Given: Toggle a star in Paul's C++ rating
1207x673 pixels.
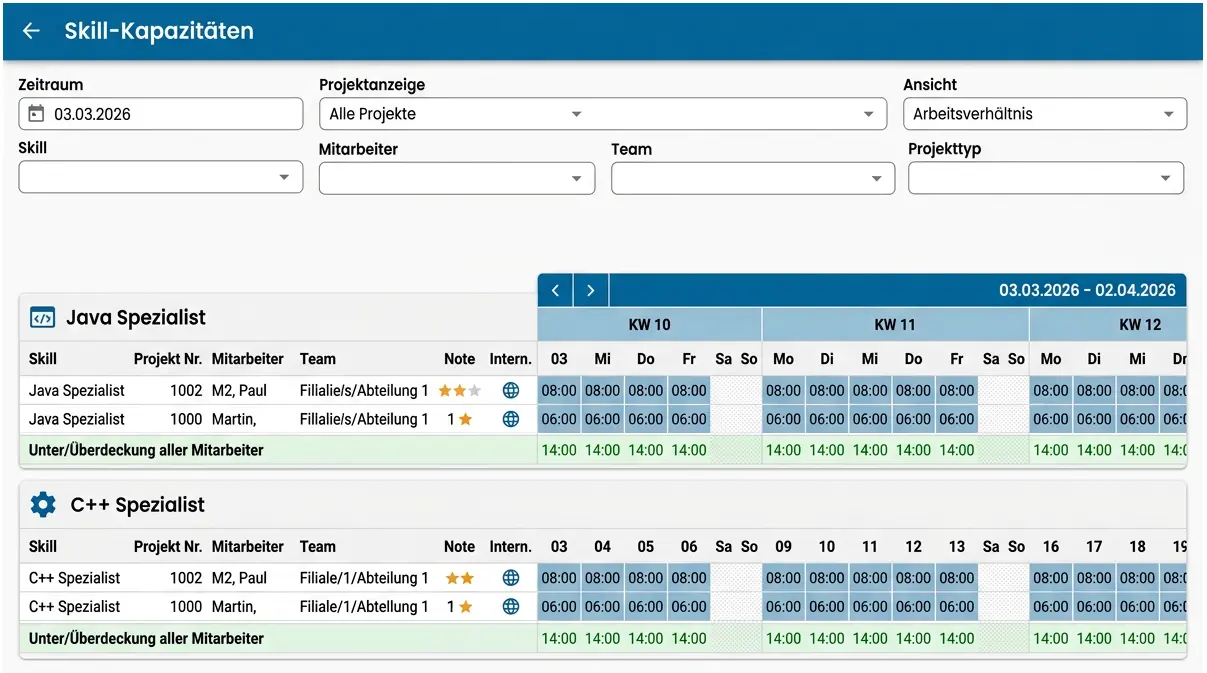Looking at the screenshot, I should [459, 577].
